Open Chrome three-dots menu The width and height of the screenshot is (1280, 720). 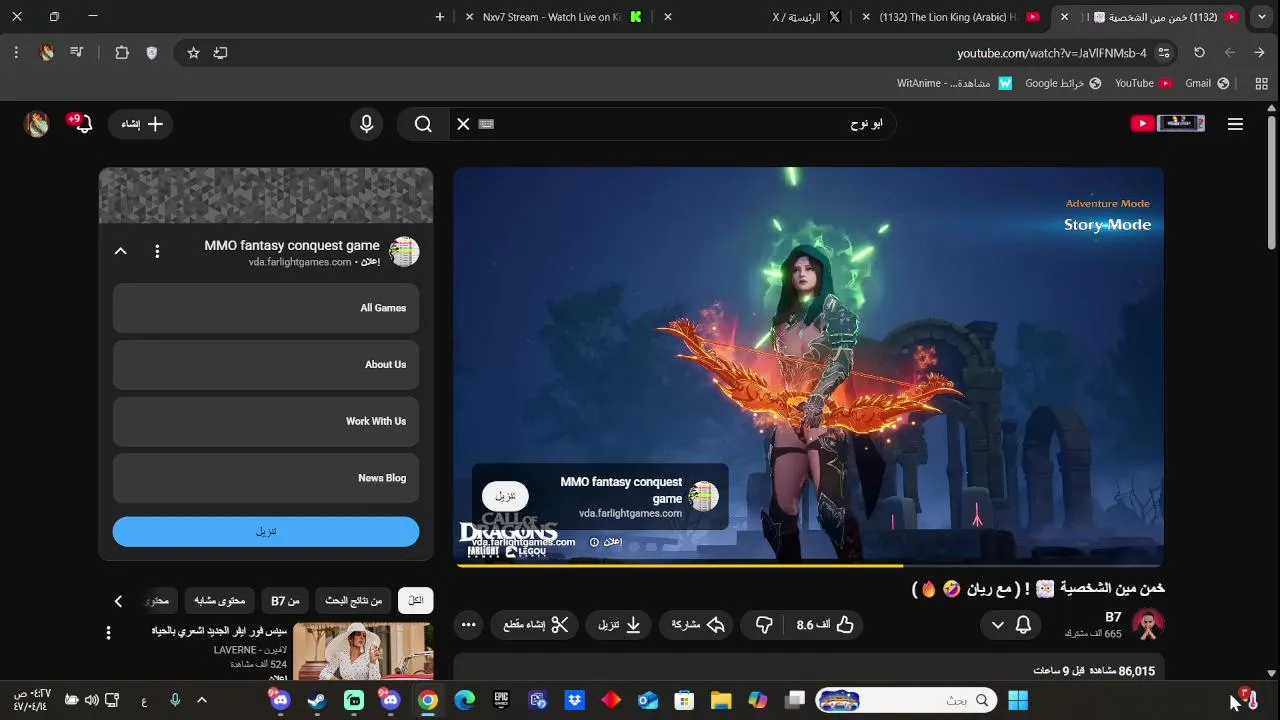coord(16,53)
